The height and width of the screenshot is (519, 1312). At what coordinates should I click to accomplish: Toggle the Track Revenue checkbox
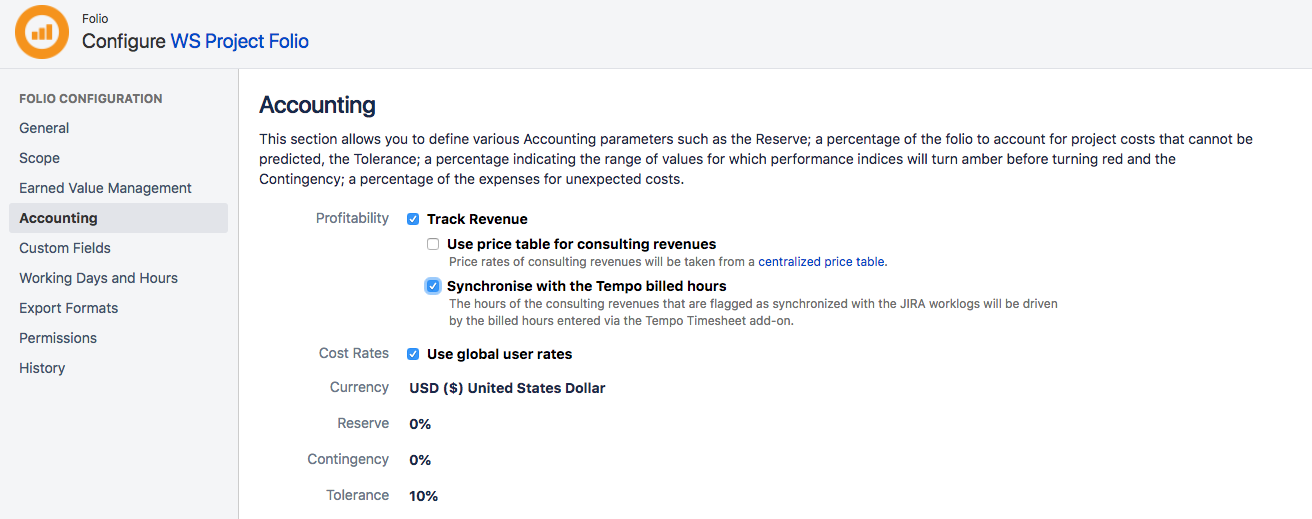(413, 219)
